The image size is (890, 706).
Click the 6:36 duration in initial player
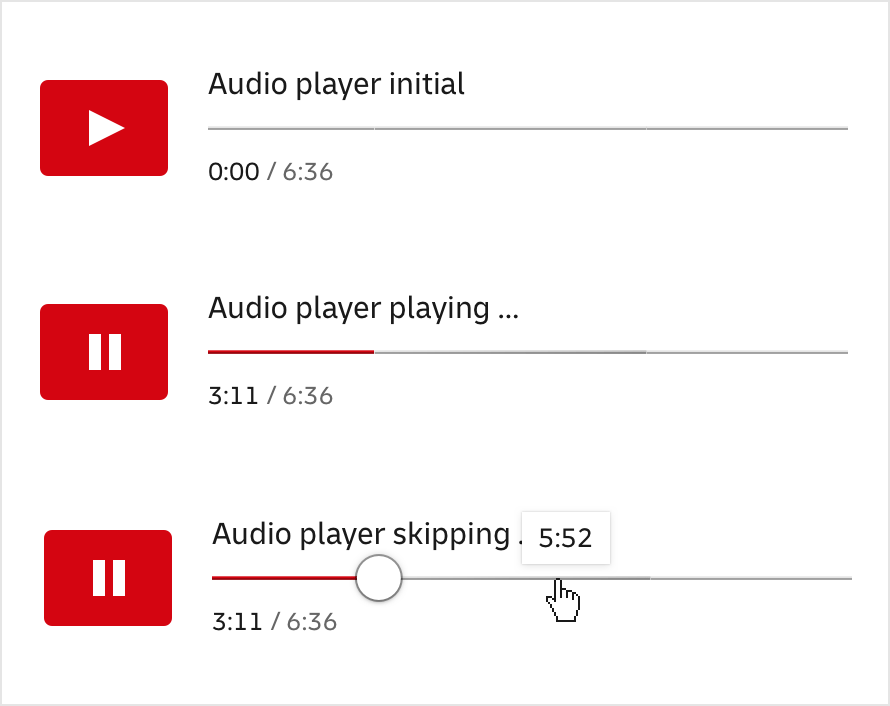click(307, 172)
